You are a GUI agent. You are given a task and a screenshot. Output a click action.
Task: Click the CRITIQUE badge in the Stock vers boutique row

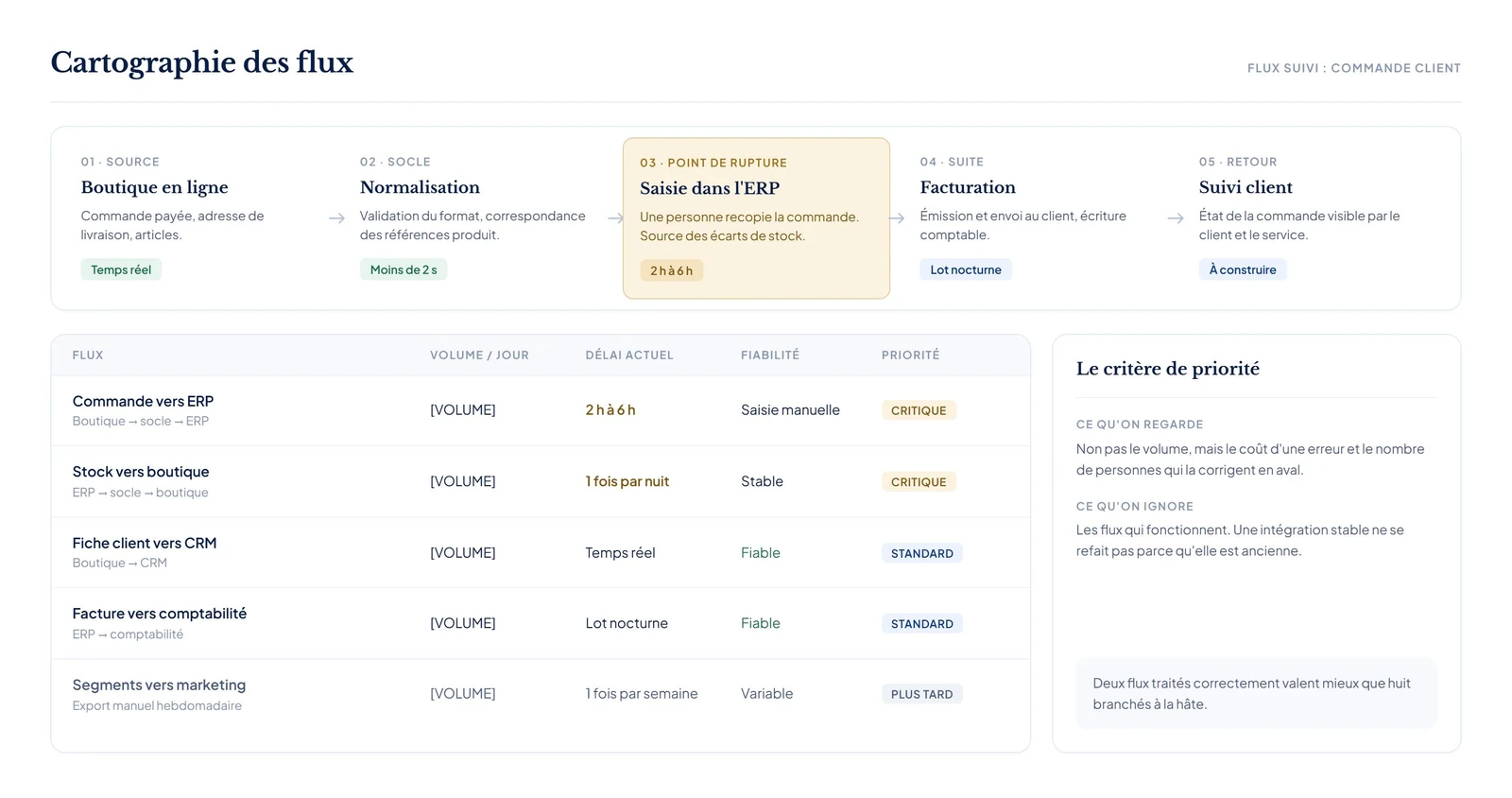click(x=919, y=481)
